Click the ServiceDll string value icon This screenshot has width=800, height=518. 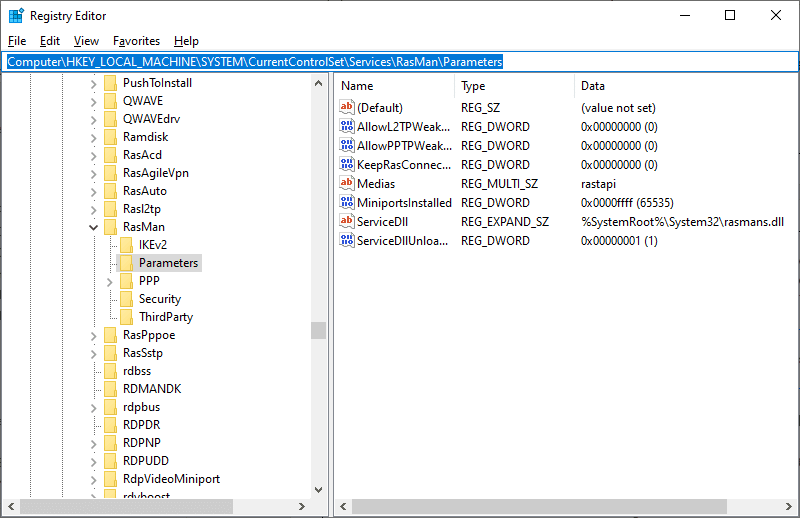[347, 221]
